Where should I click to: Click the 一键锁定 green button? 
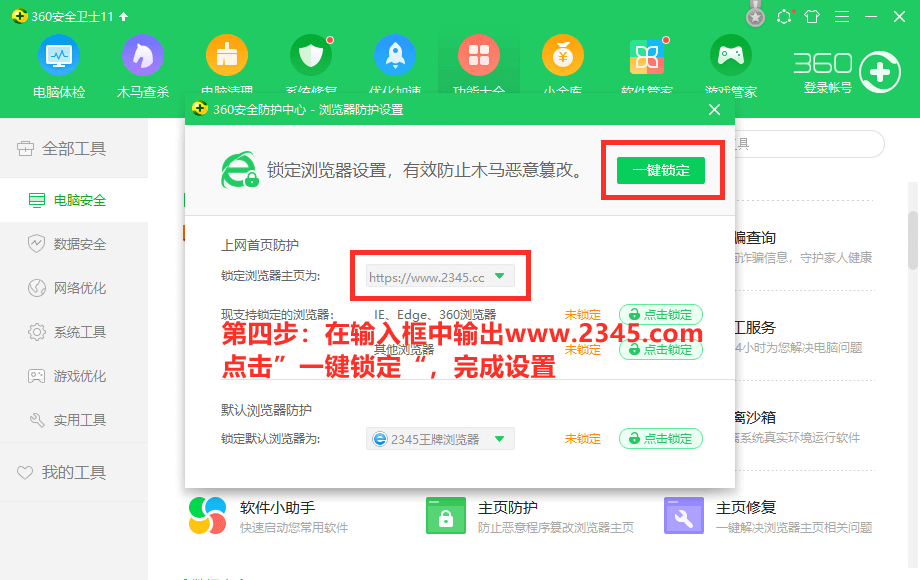point(661,171)
